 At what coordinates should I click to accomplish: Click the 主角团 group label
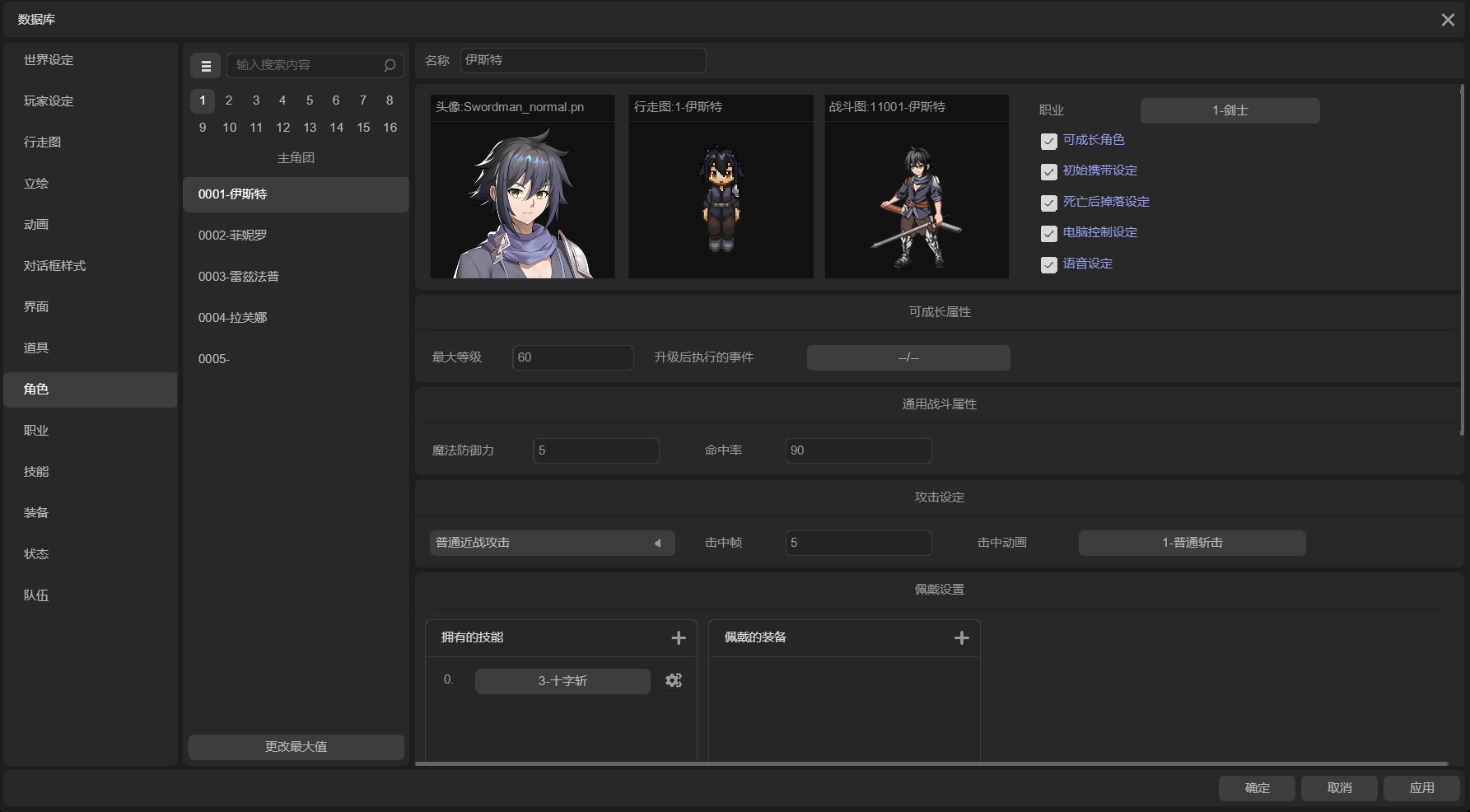296,158
